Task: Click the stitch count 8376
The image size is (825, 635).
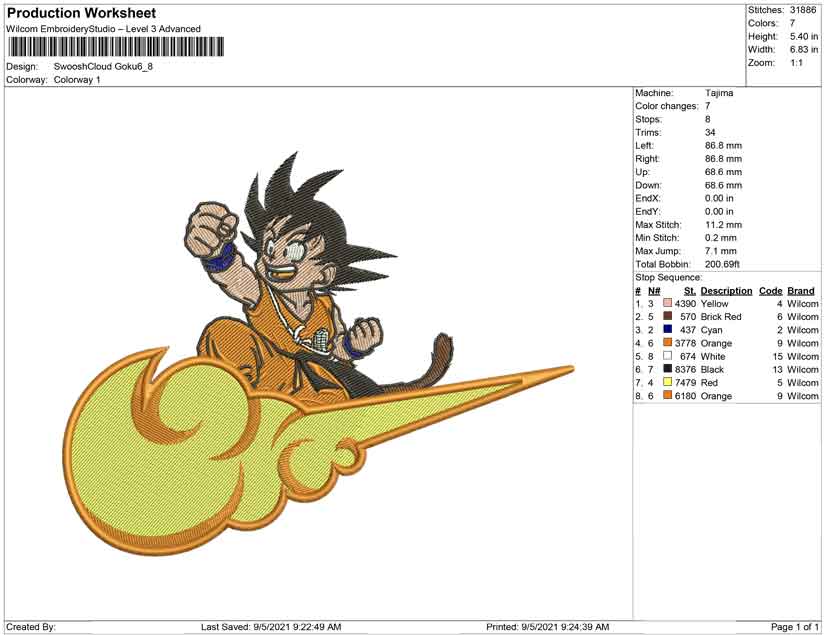Action: (x=685, y=369)
